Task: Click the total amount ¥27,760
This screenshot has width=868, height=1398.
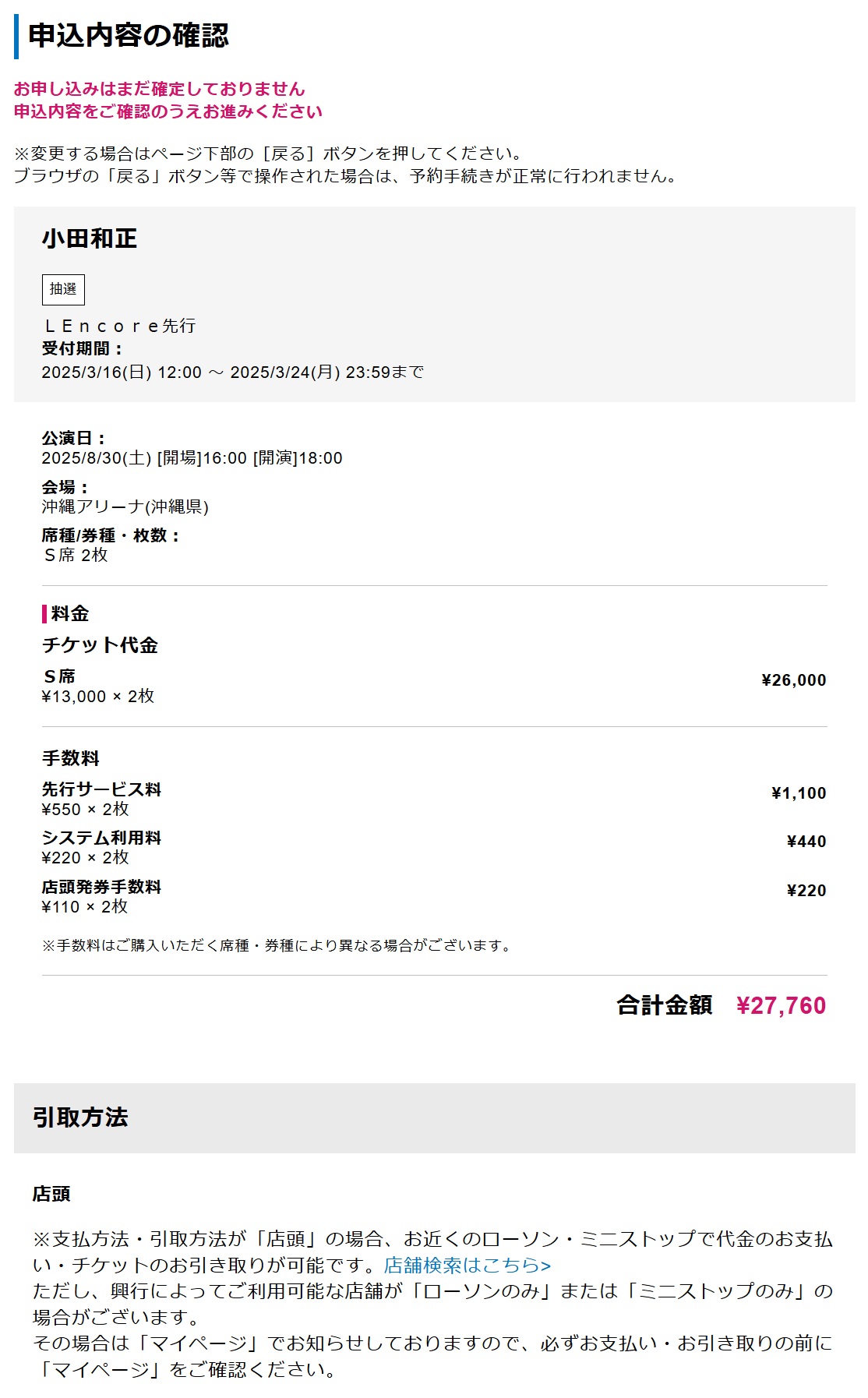Action: click(x=781, y=1005)
